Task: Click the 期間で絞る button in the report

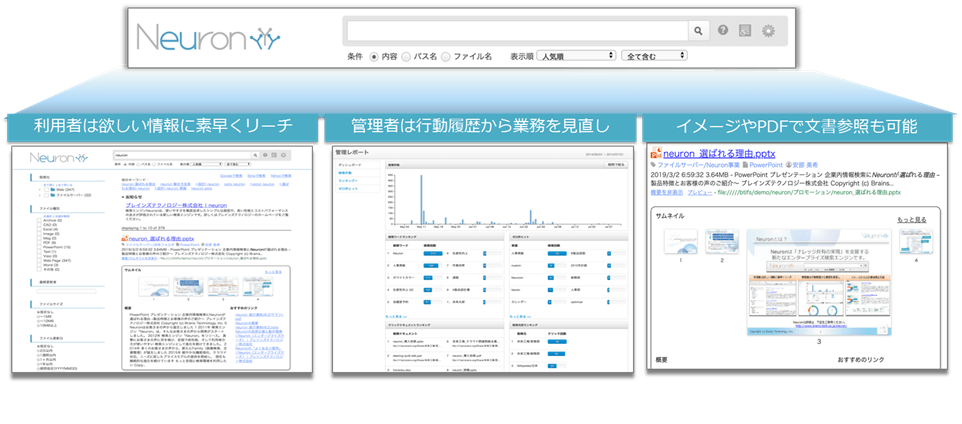Action: [x=615, y=165]
